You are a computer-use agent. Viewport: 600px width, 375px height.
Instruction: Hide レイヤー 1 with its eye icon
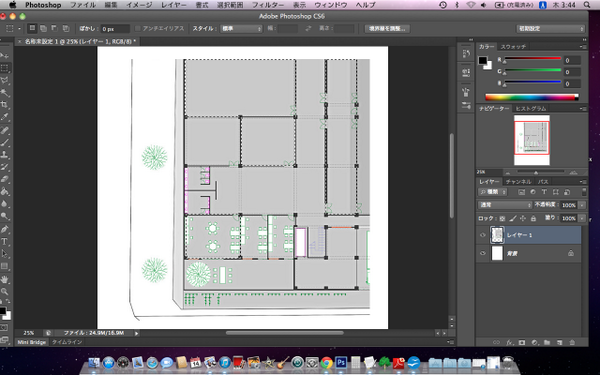[x=483, y=235]
